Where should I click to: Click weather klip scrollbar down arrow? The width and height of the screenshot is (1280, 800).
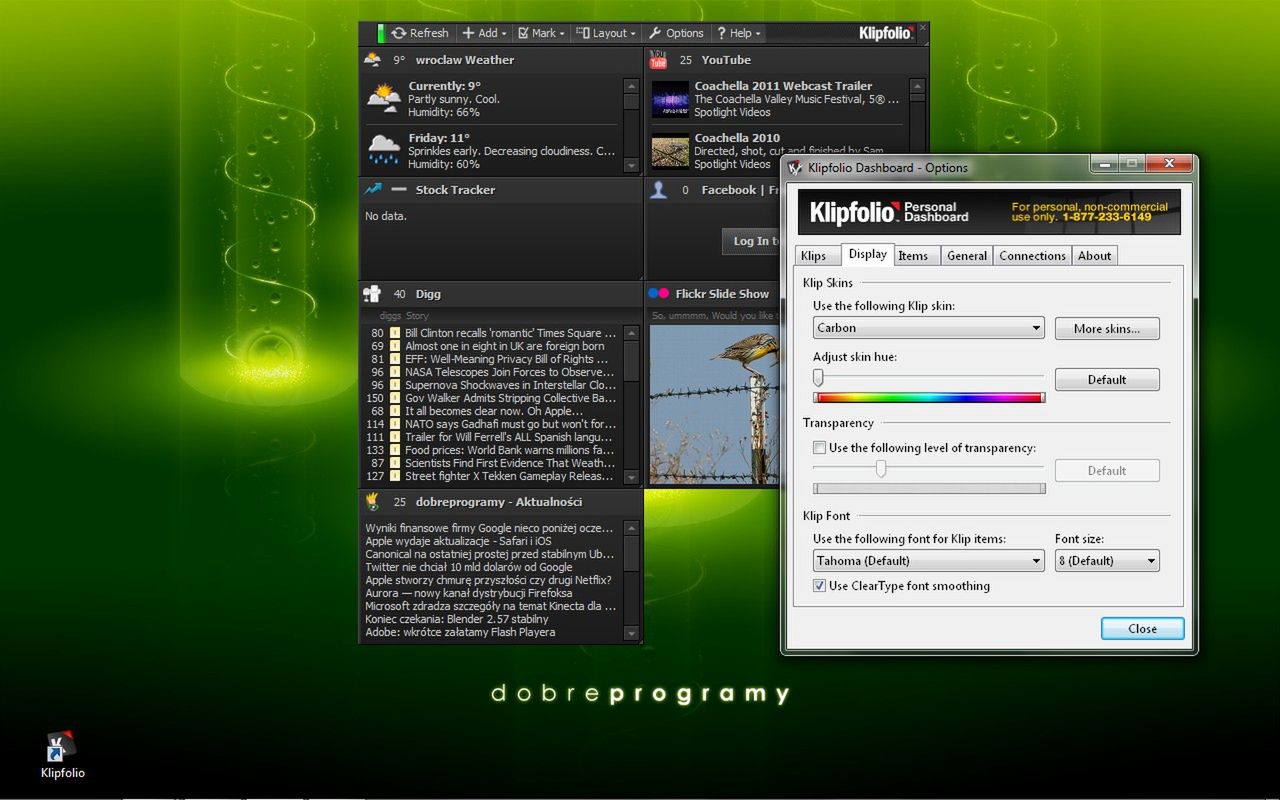pyautogui.click(x=630, y=165)
